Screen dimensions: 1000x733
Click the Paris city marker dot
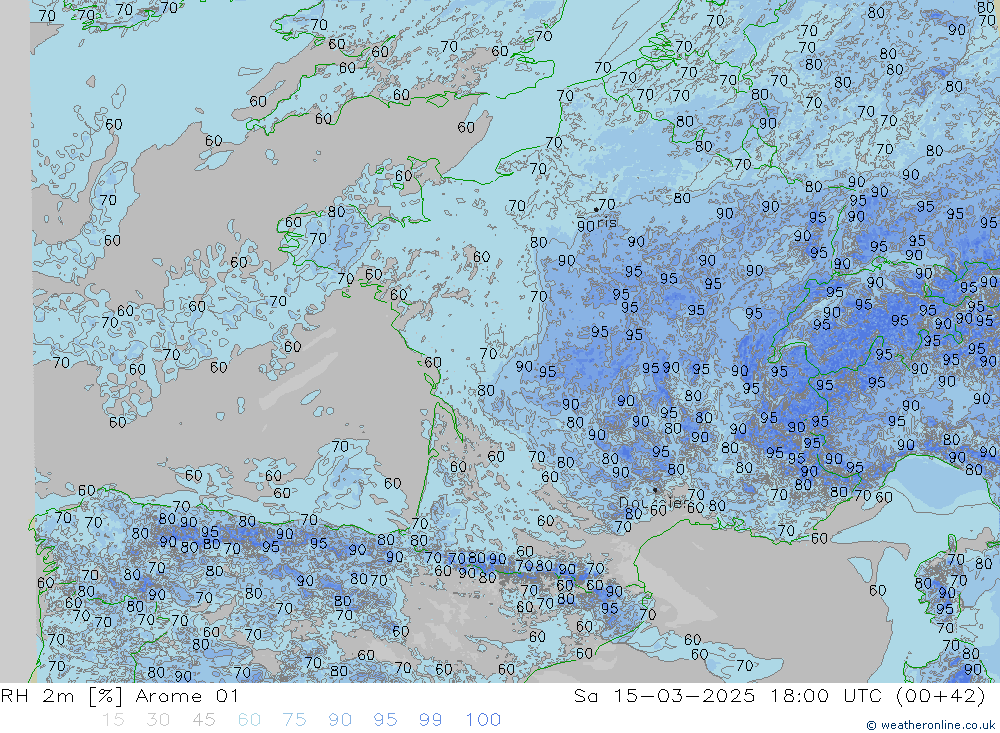click(596, 209)
